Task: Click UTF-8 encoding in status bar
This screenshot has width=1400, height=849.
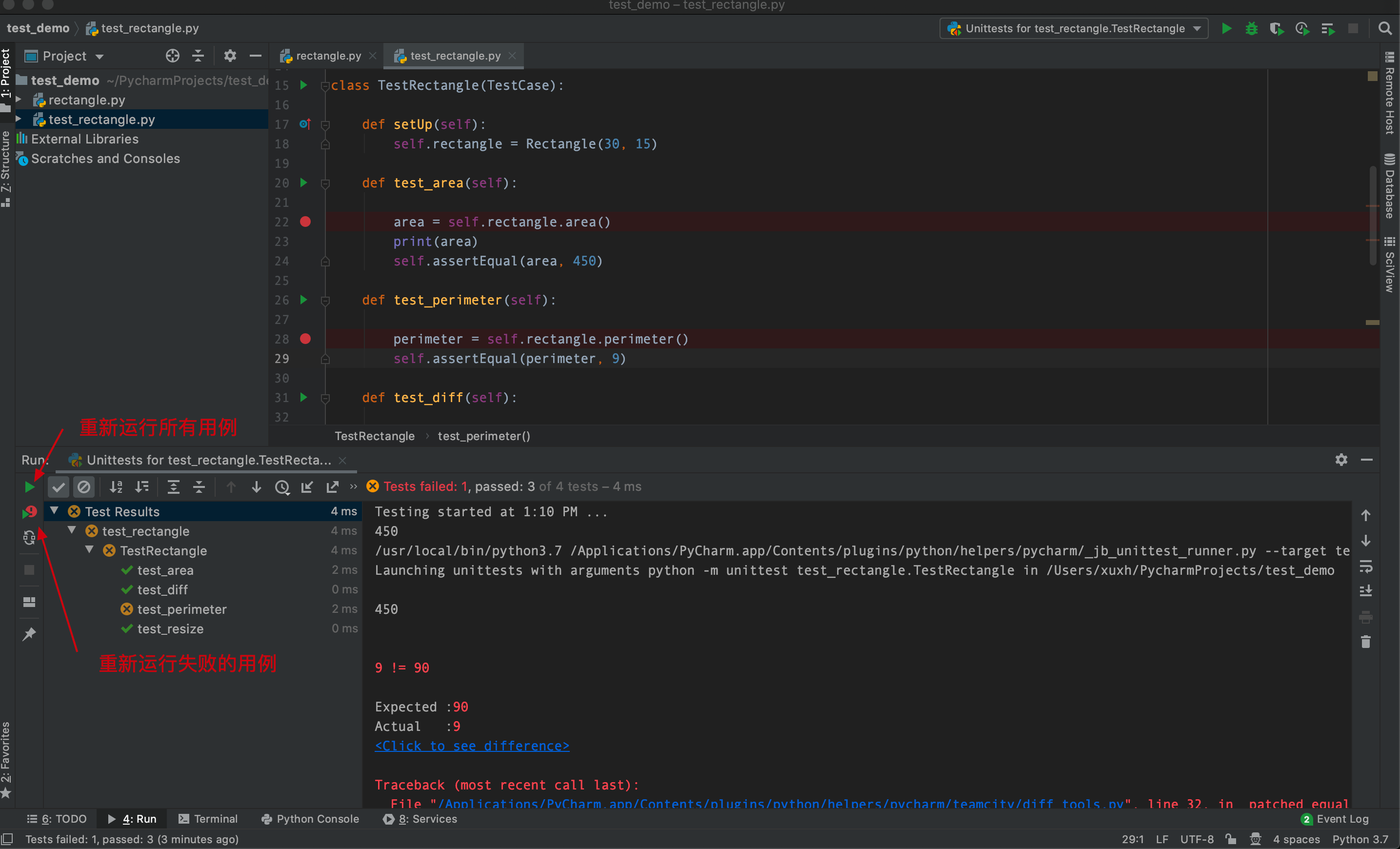Action: (x=1197, y=839)
